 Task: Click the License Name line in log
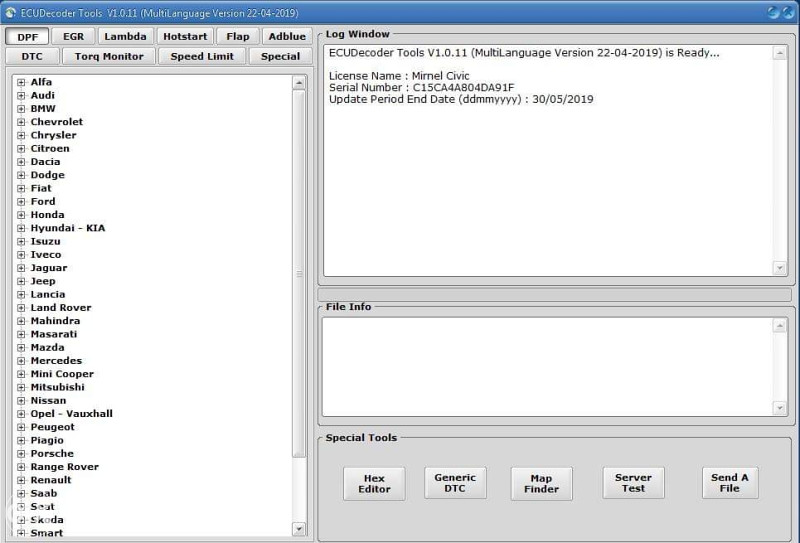(399, 76)
